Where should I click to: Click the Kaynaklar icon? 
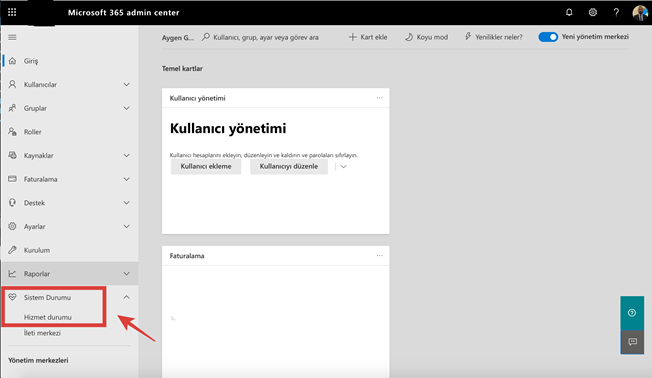pos(12,156)
